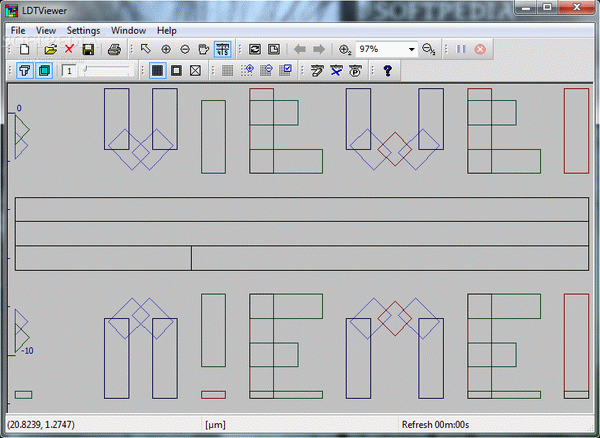Open the Settings menu
Viewport: 600px width, 438px height.
coord(83,31)
